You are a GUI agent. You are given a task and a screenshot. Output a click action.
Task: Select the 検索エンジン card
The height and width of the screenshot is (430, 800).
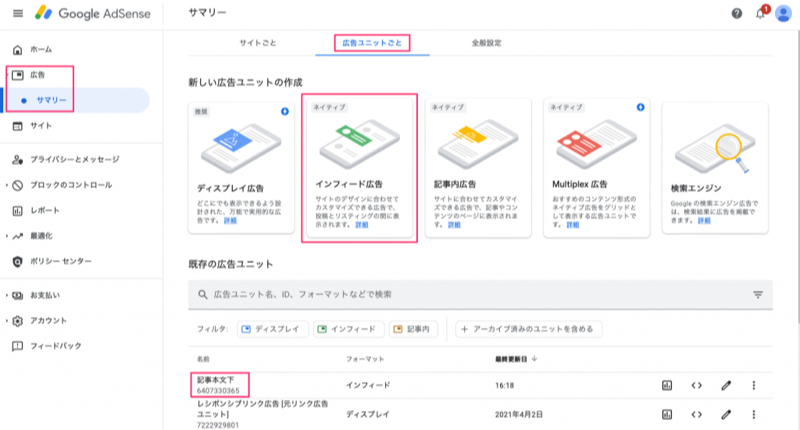tap(715, 168)
